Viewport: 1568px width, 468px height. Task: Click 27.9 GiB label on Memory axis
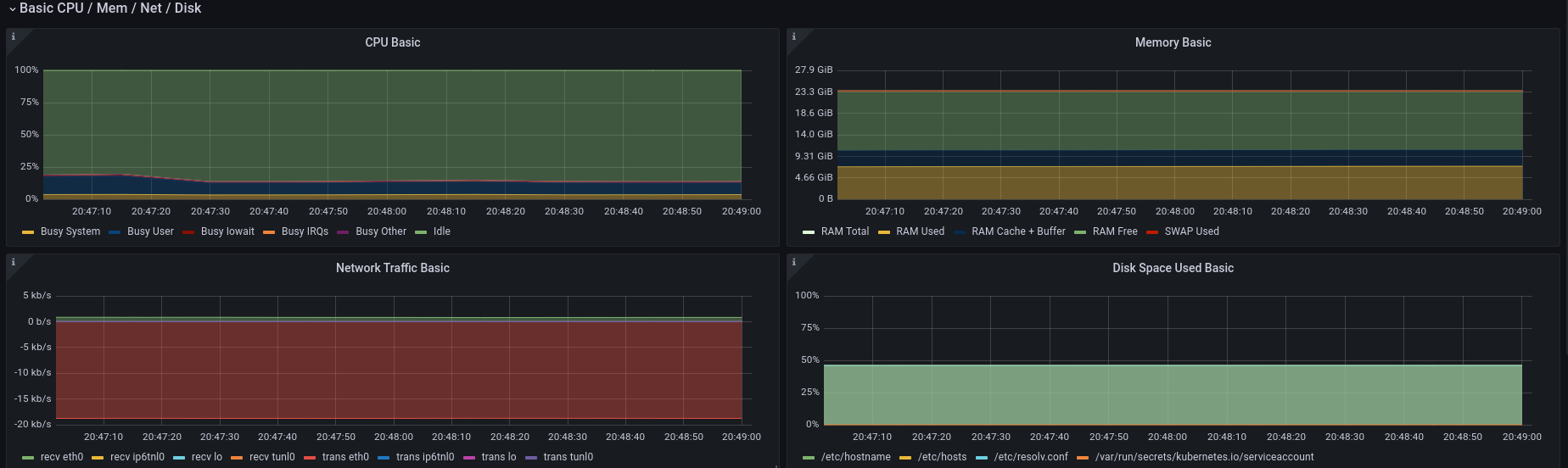tap(813, 70)
